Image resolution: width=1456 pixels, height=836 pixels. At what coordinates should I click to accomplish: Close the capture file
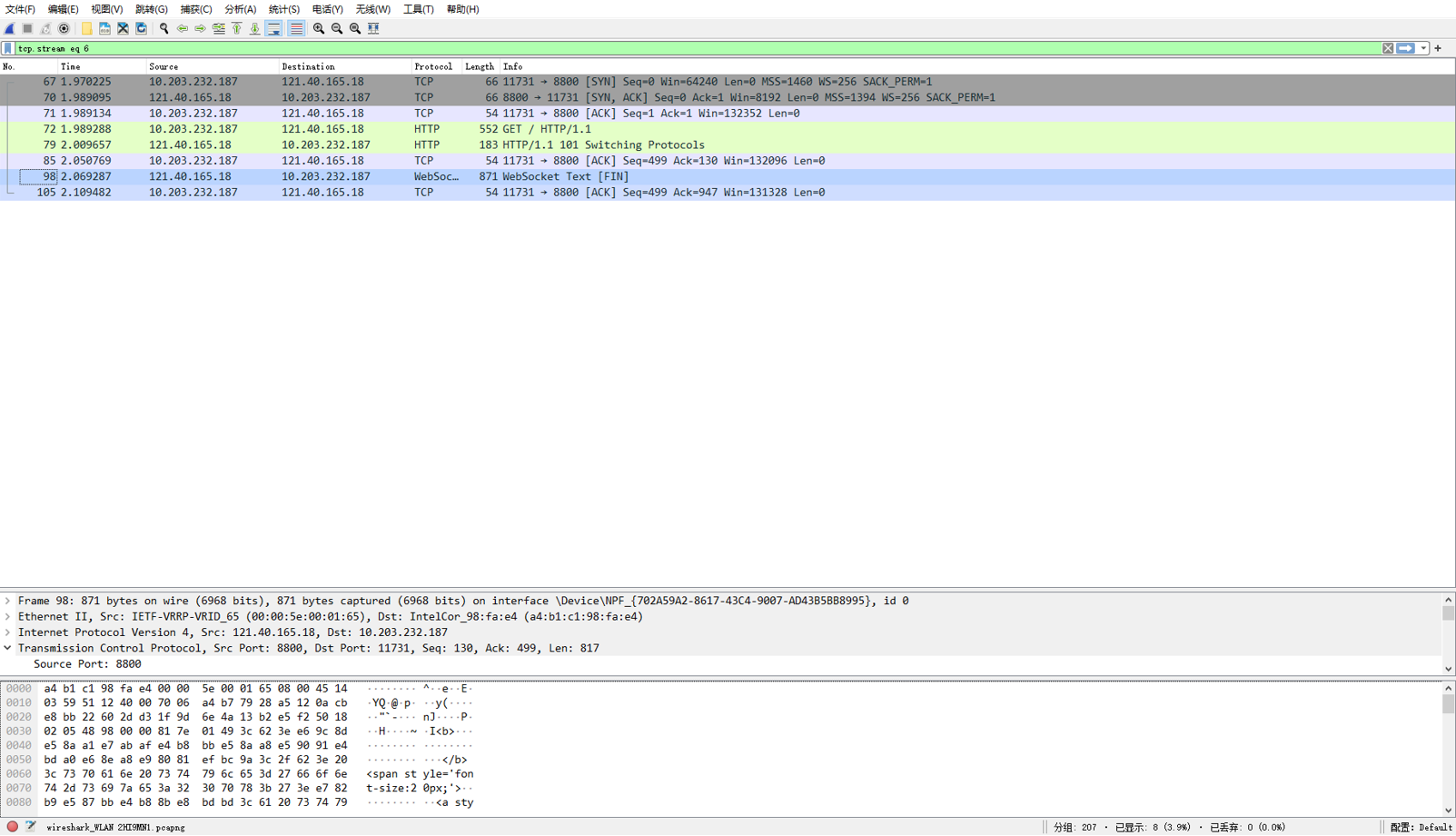pos(123,28)
